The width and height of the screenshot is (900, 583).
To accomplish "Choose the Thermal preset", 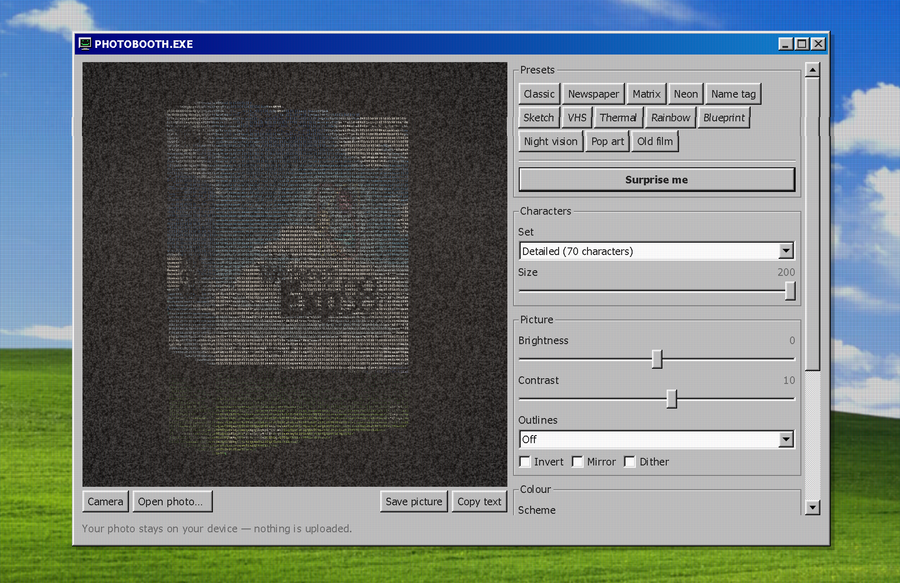I will click(x=618, y=118).
